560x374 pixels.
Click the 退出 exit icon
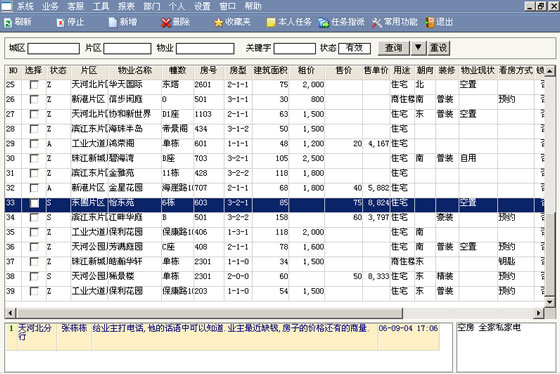[430, 23]
